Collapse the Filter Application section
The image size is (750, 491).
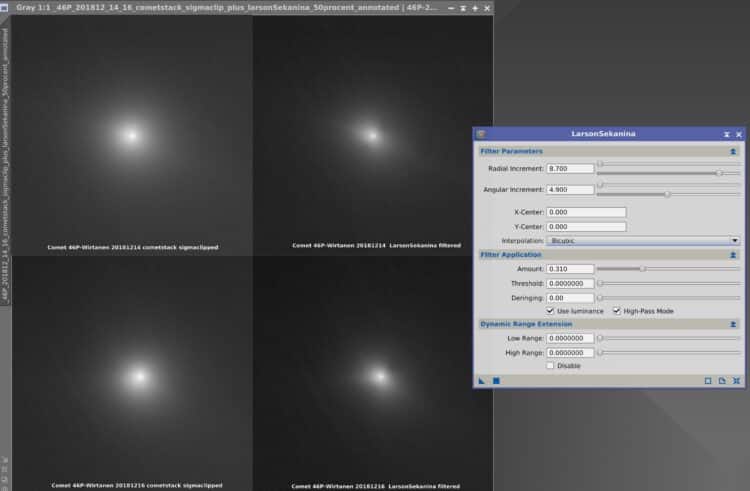click(x=733, y=255)
